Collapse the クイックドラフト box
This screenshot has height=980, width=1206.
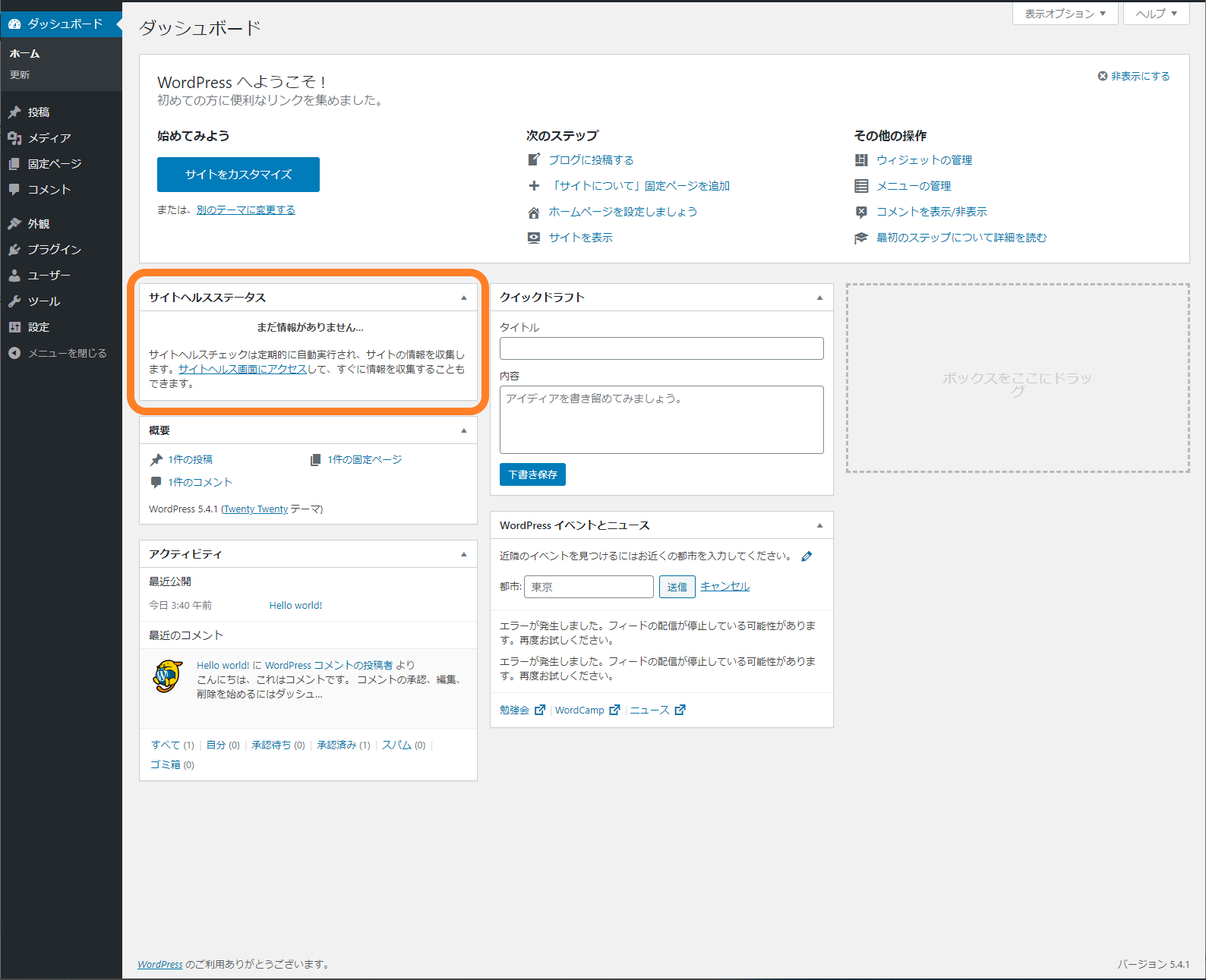pyautogui.click(x=819, y=298)
